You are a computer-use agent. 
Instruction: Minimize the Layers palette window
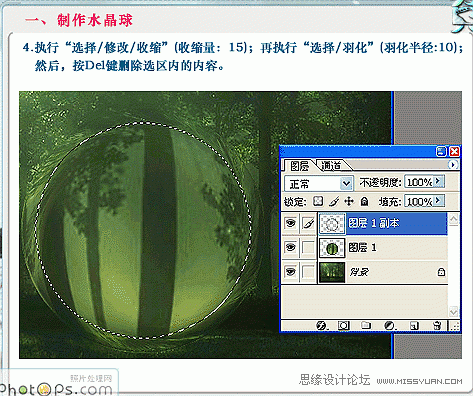pos(441,152)
